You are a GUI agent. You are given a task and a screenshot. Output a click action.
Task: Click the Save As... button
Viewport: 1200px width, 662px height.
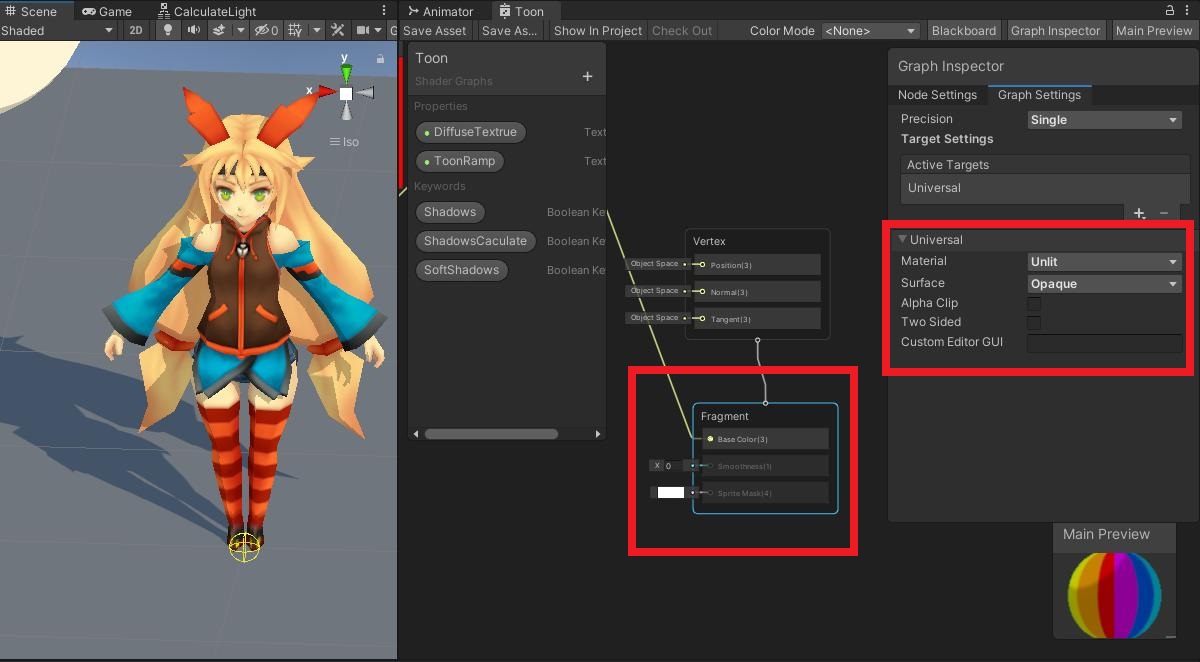[509, 31]
